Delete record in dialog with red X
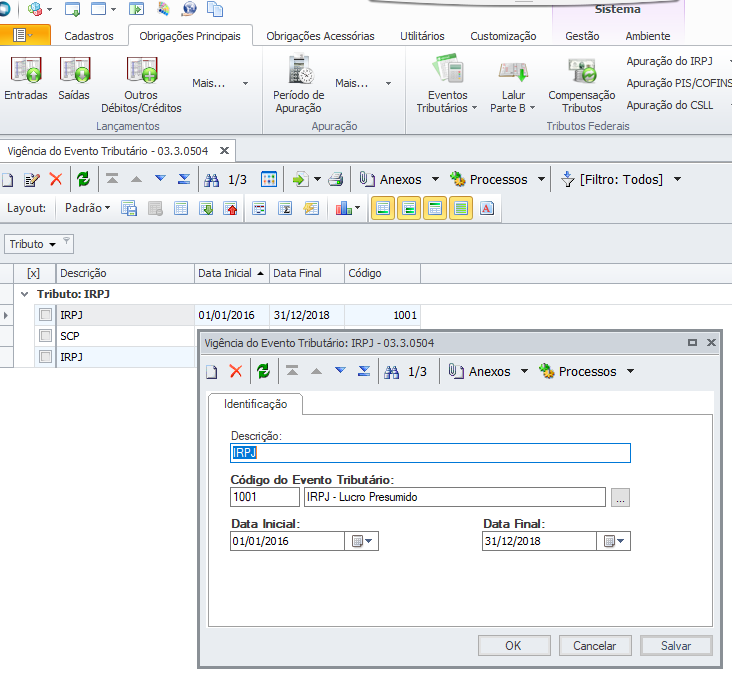The image size is (732, 693). pos(236,372)
